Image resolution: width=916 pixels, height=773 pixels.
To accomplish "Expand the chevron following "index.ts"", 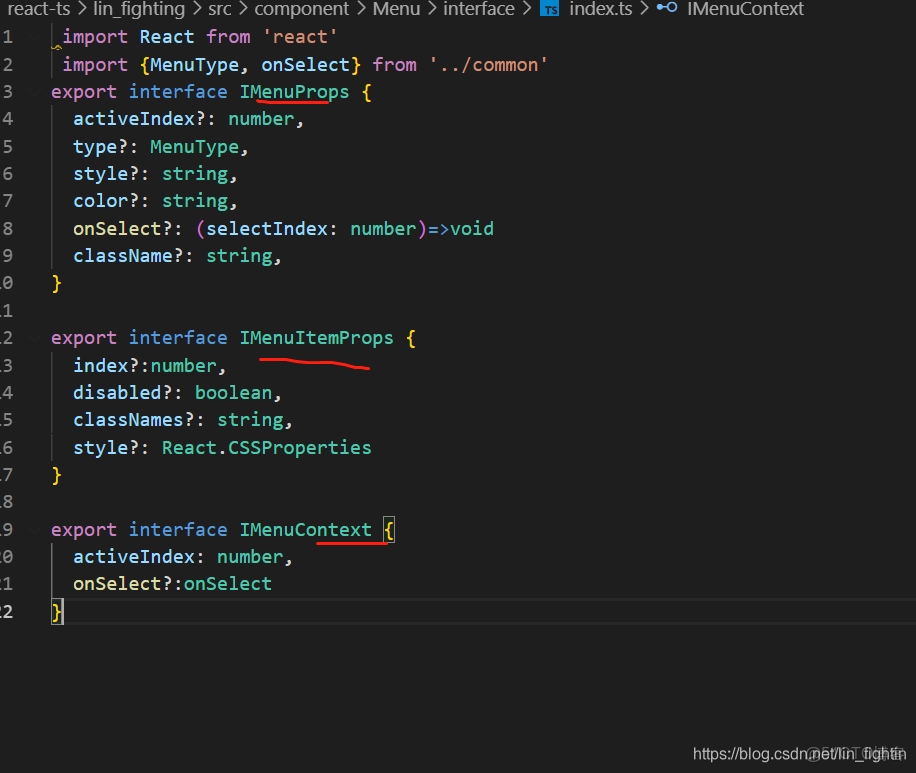I will tap(645, 10).
